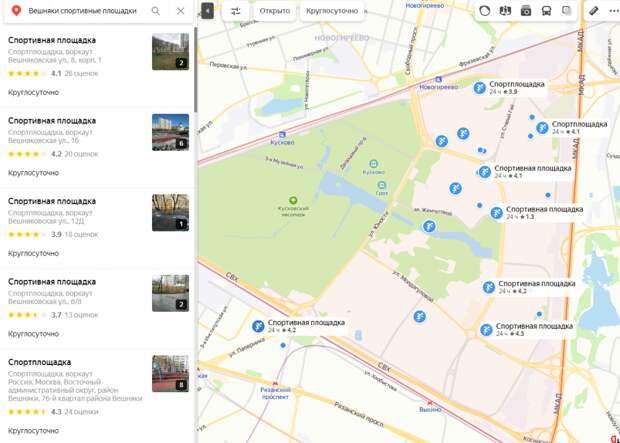Image resolution: width=620 pixels, height=443 pixels.
Task: Click in the search field with Вешняки query
Action: click(82, 11)
